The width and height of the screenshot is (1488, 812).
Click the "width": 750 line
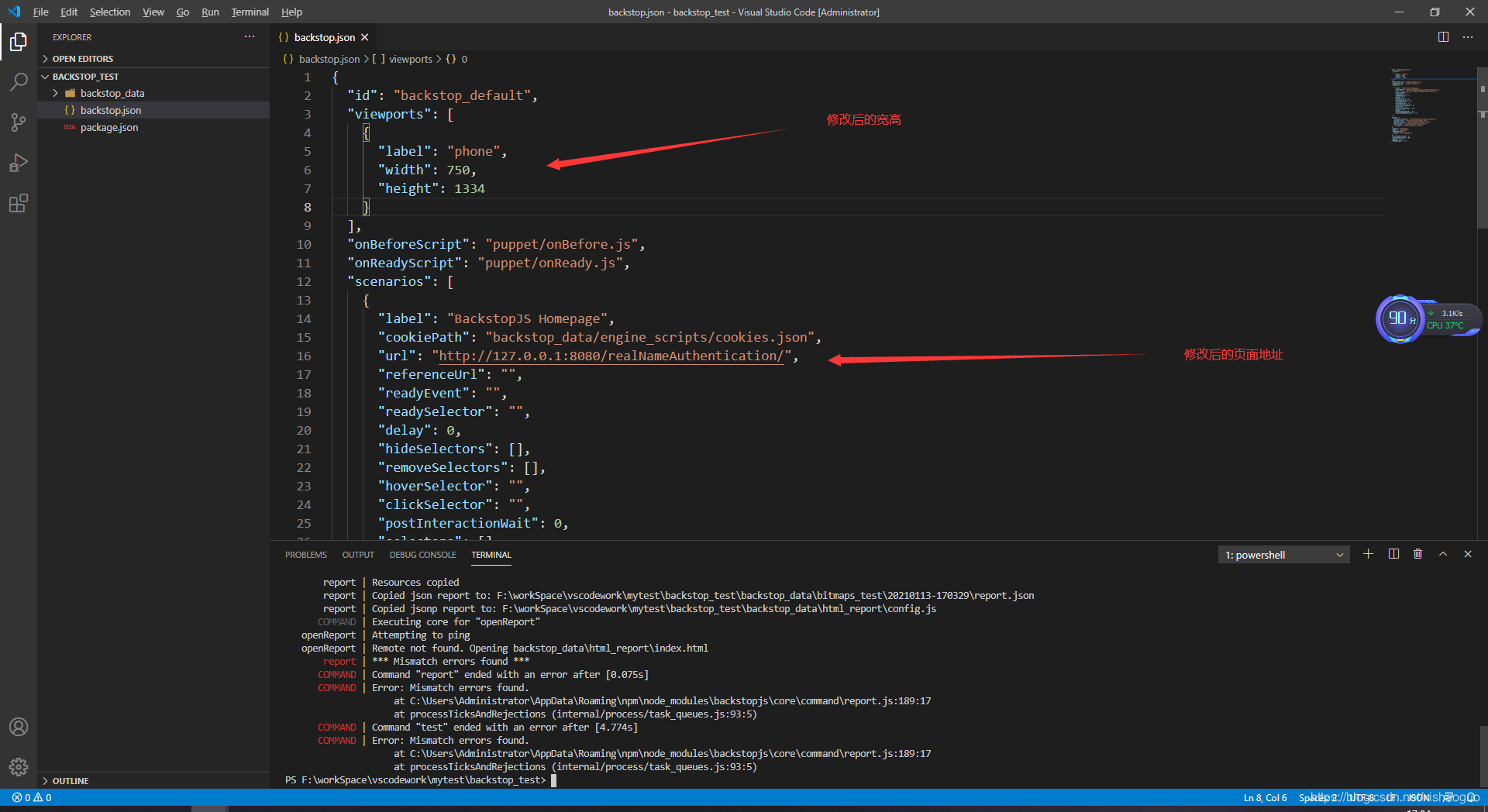tap(427, 170)
